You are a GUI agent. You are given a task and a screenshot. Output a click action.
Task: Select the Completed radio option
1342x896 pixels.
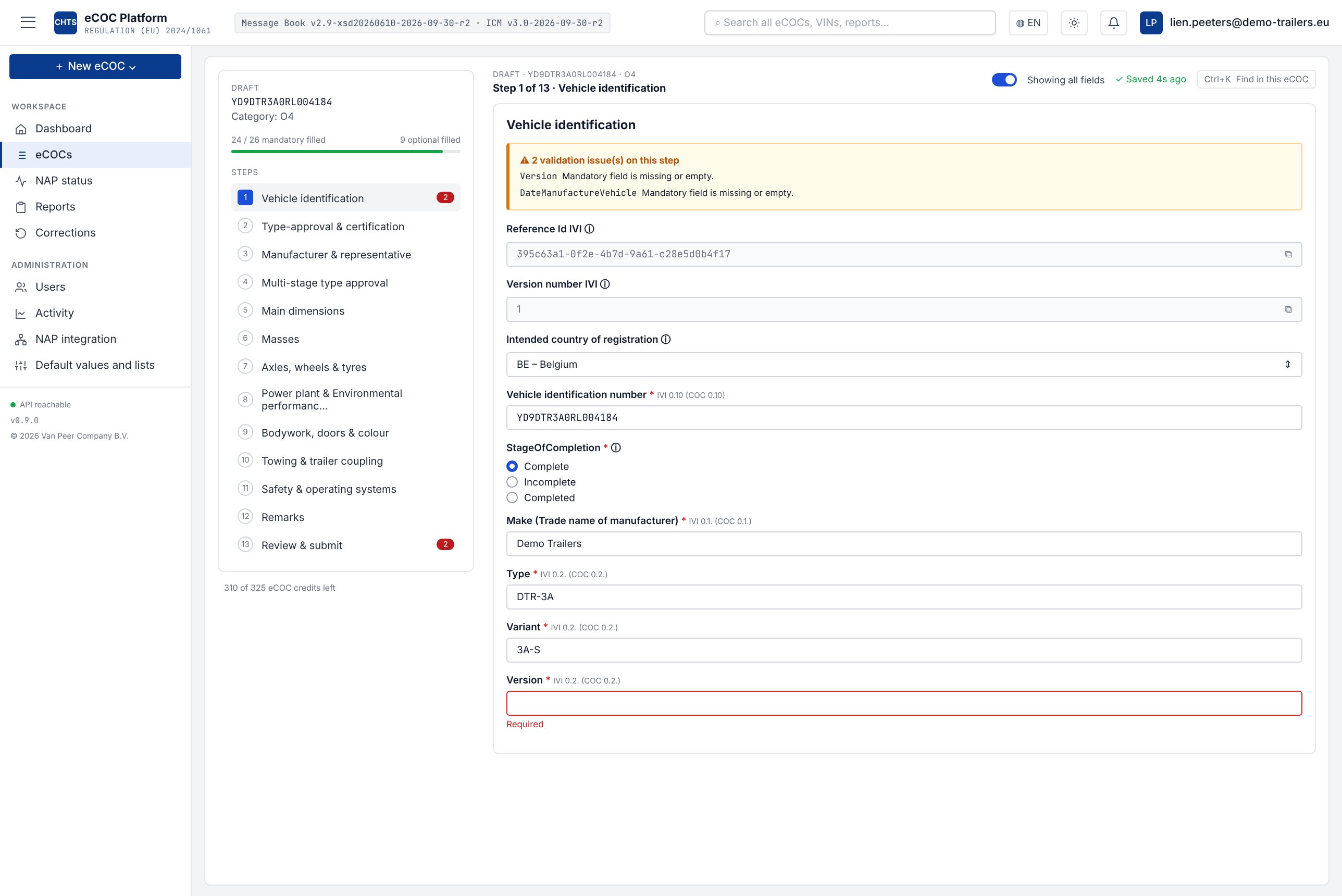click(x=512, y=497)
